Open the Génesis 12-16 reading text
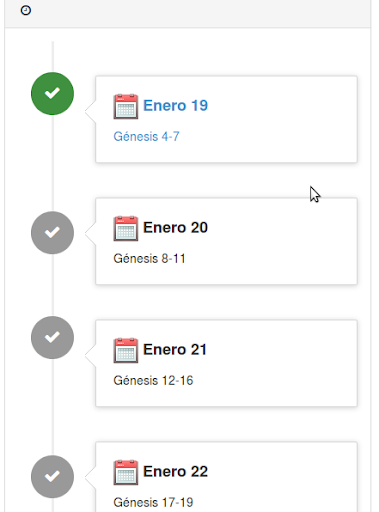Screen dimensions: 379x512 (153, 380)
